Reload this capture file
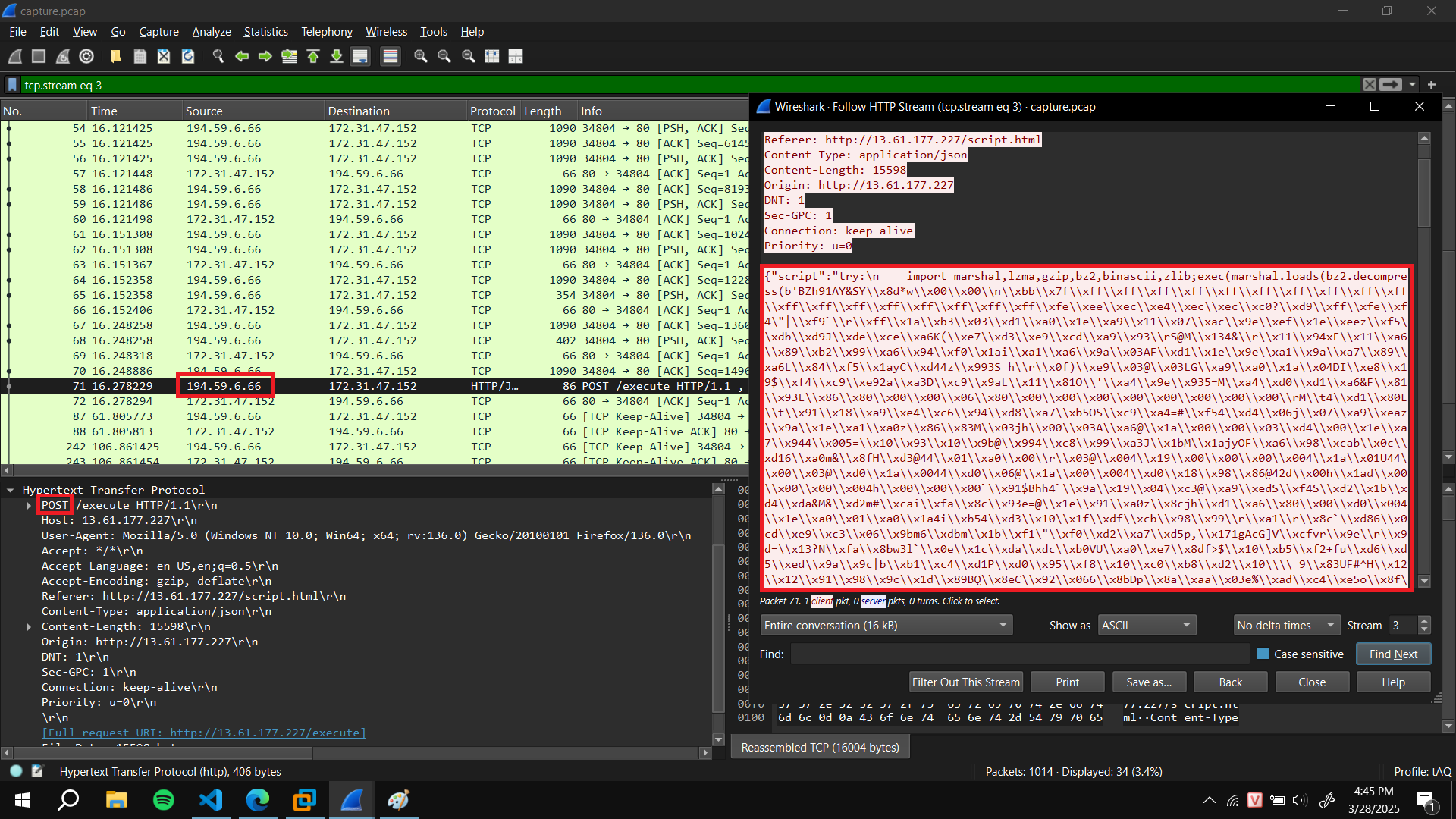This screenshot has width=1456, height=819. [187, 56]
